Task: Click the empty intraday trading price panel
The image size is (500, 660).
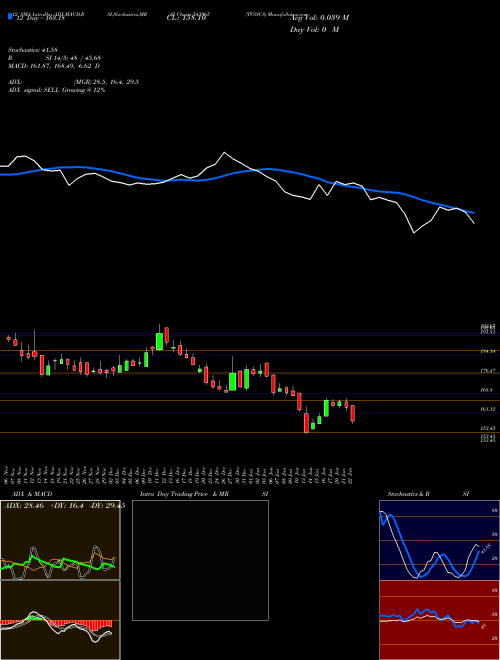Action: pos(200,560)
